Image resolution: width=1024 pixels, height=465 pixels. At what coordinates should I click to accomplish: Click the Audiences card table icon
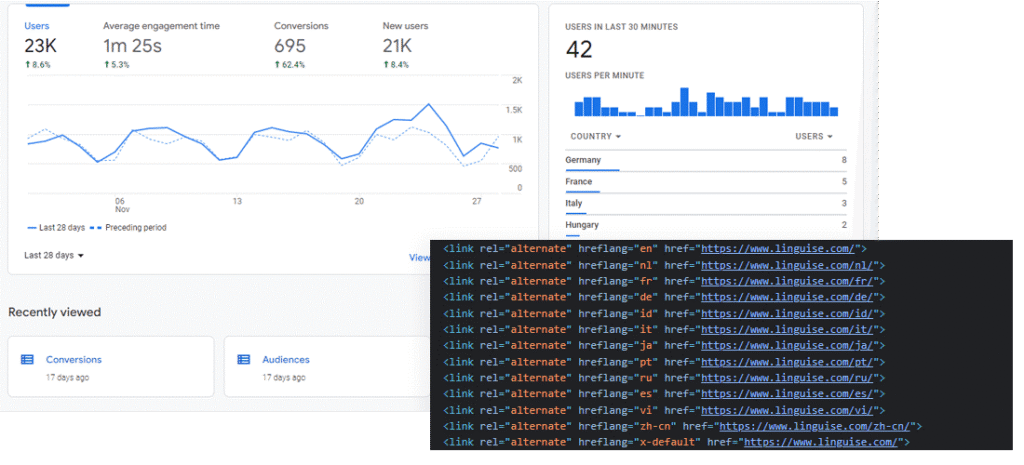click(x=243, y=359)
